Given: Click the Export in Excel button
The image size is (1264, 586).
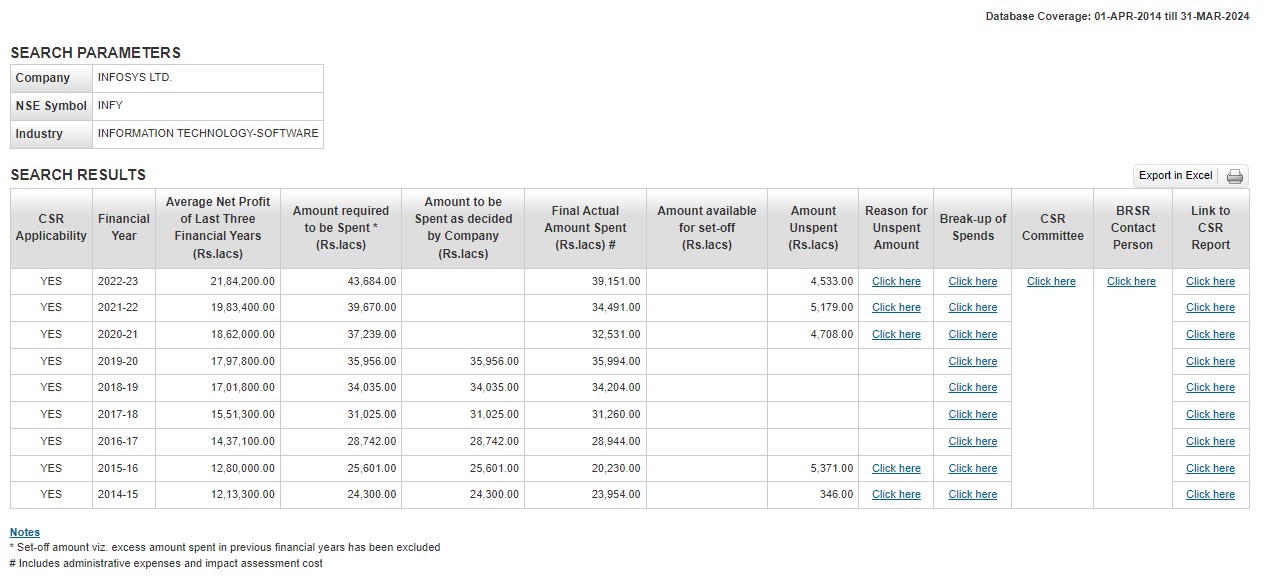Looking at the screenshot, I should [x=1175, y=176].
